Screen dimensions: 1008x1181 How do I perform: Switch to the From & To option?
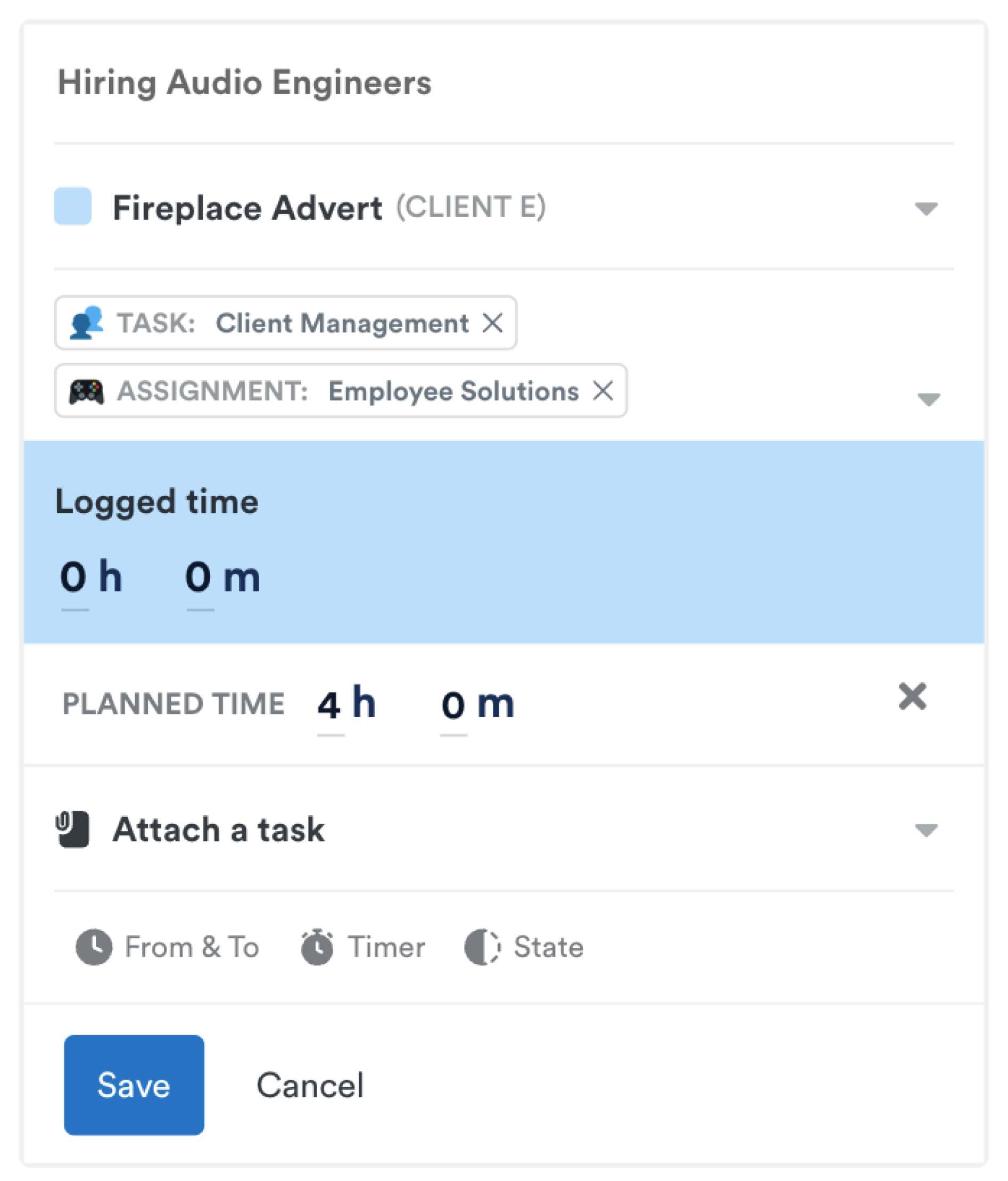point(192,947)
